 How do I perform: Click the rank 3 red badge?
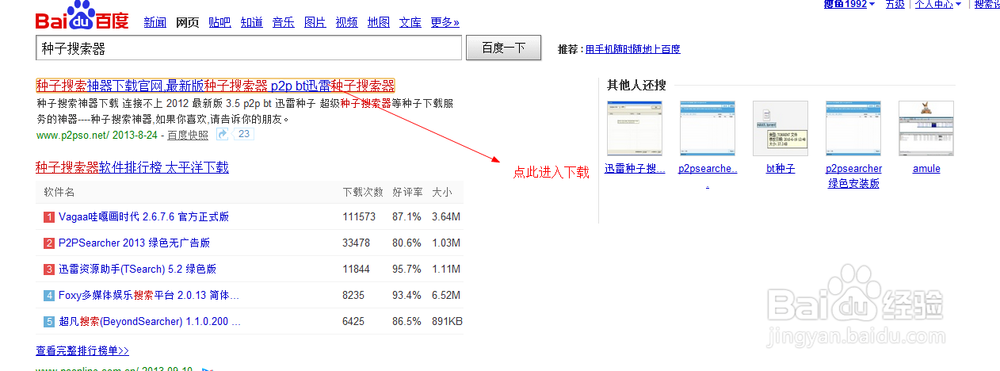tap(49, 269)
